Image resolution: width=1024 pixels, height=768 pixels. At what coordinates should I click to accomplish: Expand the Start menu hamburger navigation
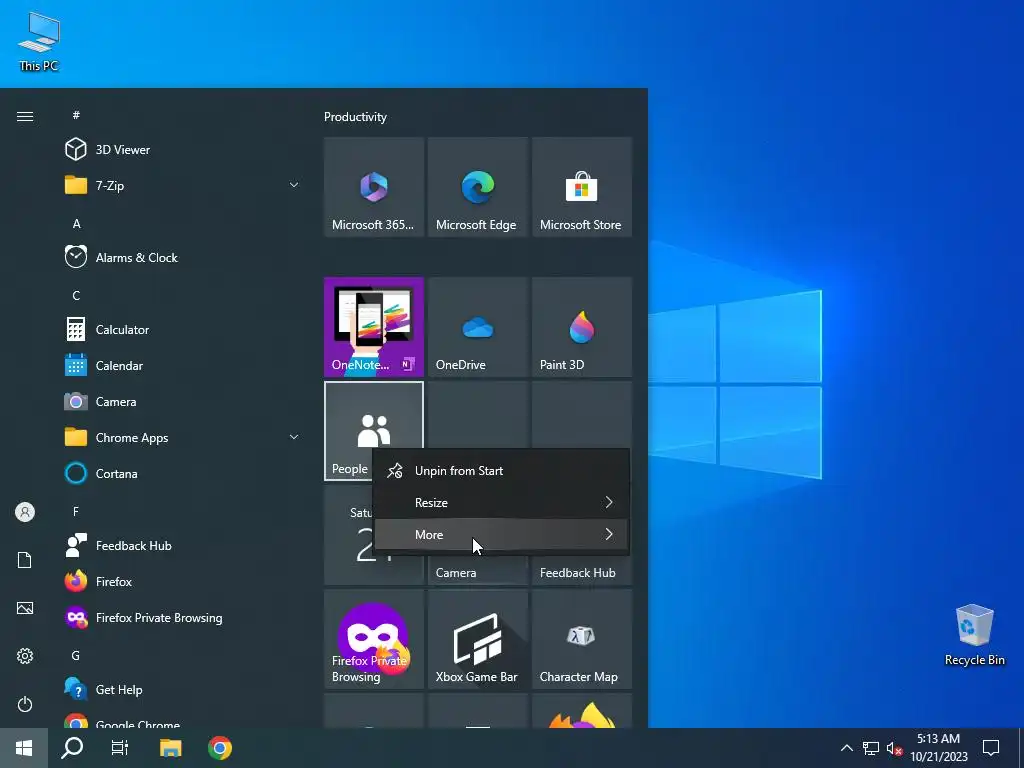(25, 116)
